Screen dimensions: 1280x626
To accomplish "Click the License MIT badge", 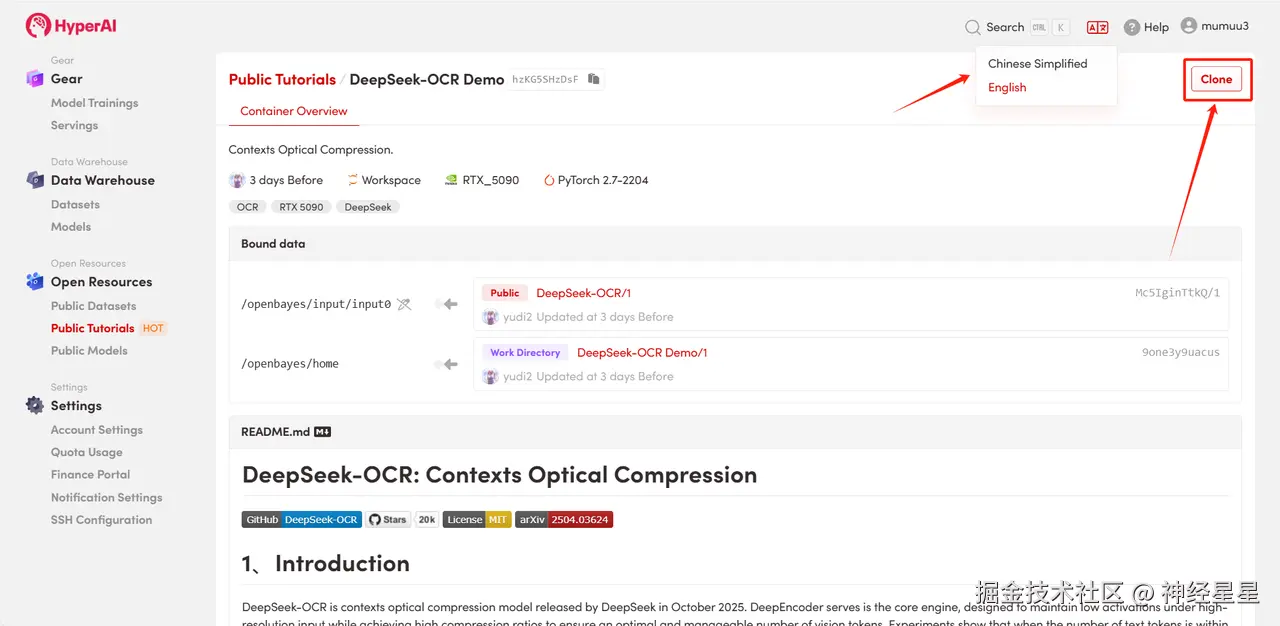I will click(477, 520).
